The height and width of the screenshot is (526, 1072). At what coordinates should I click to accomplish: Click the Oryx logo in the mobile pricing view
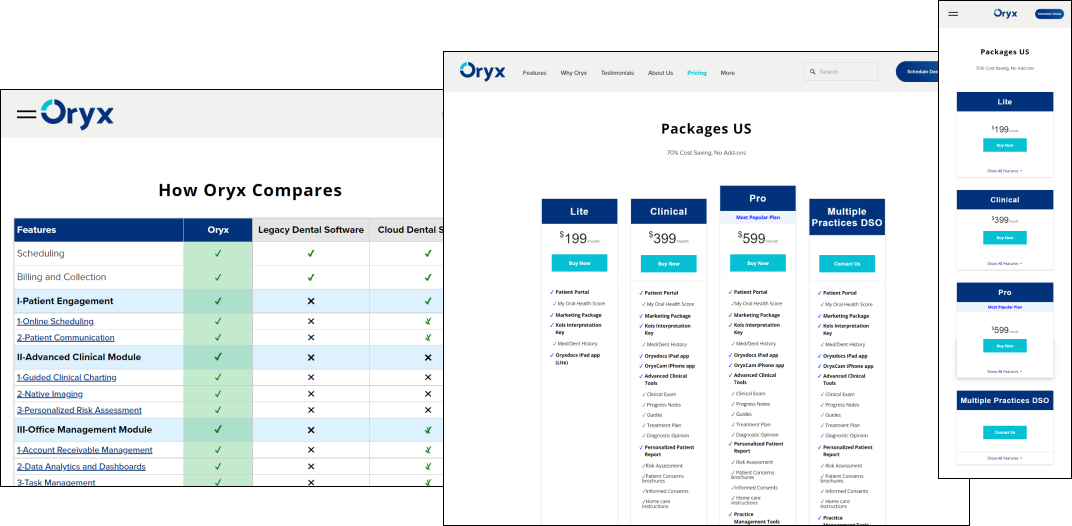tap(1006, 13)
